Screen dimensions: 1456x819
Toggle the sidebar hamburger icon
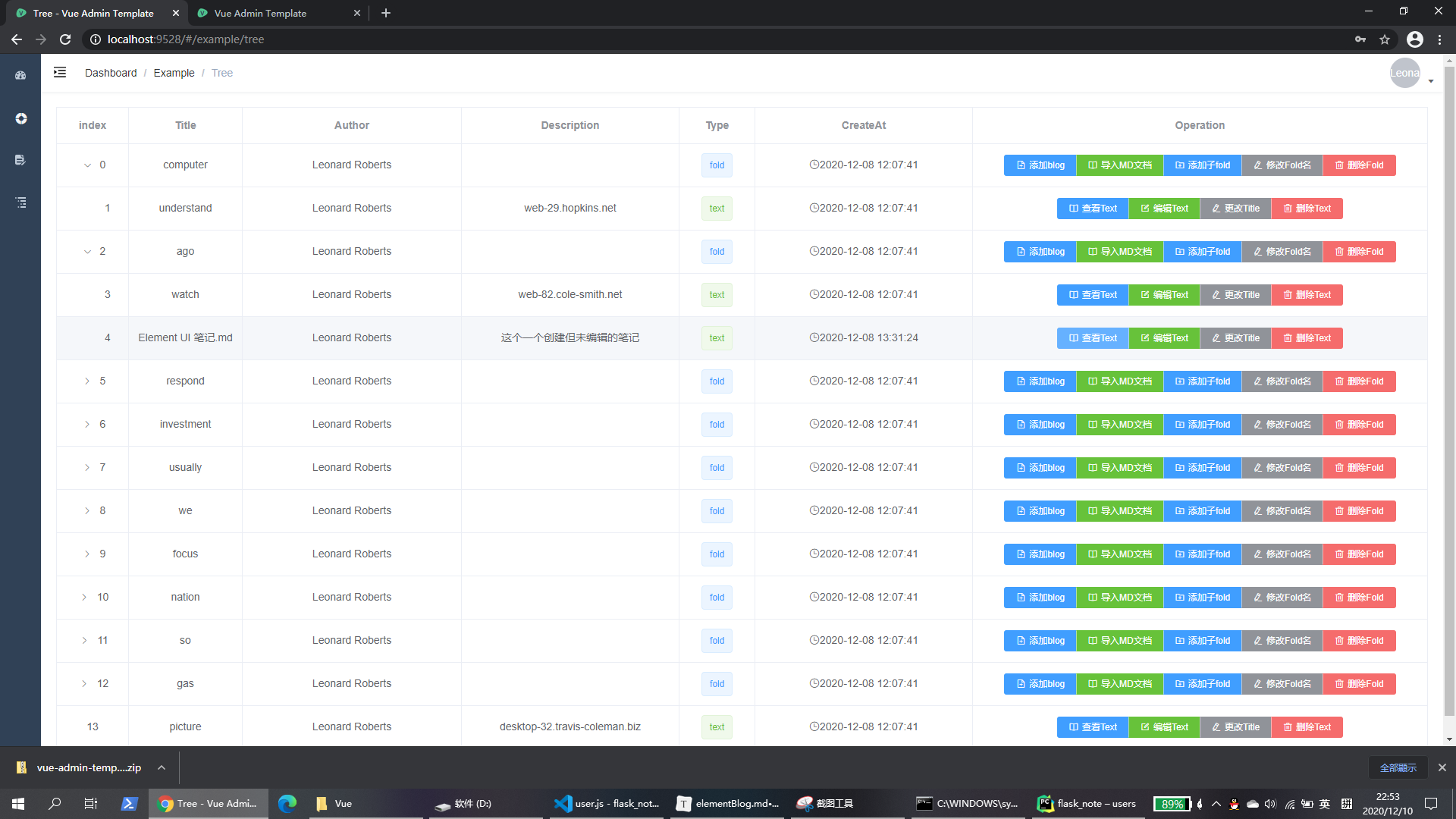[x=60, y=73]
